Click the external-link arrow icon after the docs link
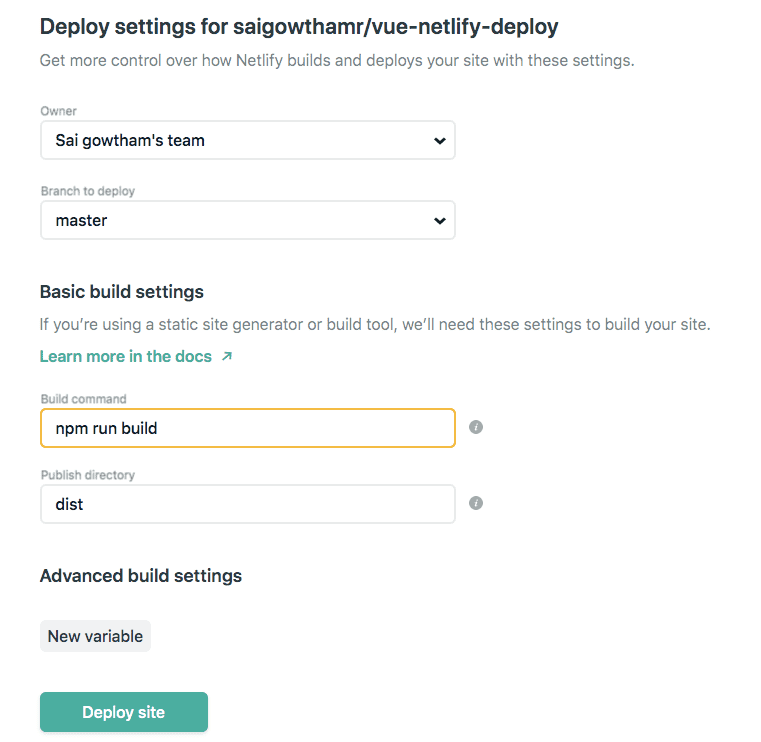 pos(227,356)
